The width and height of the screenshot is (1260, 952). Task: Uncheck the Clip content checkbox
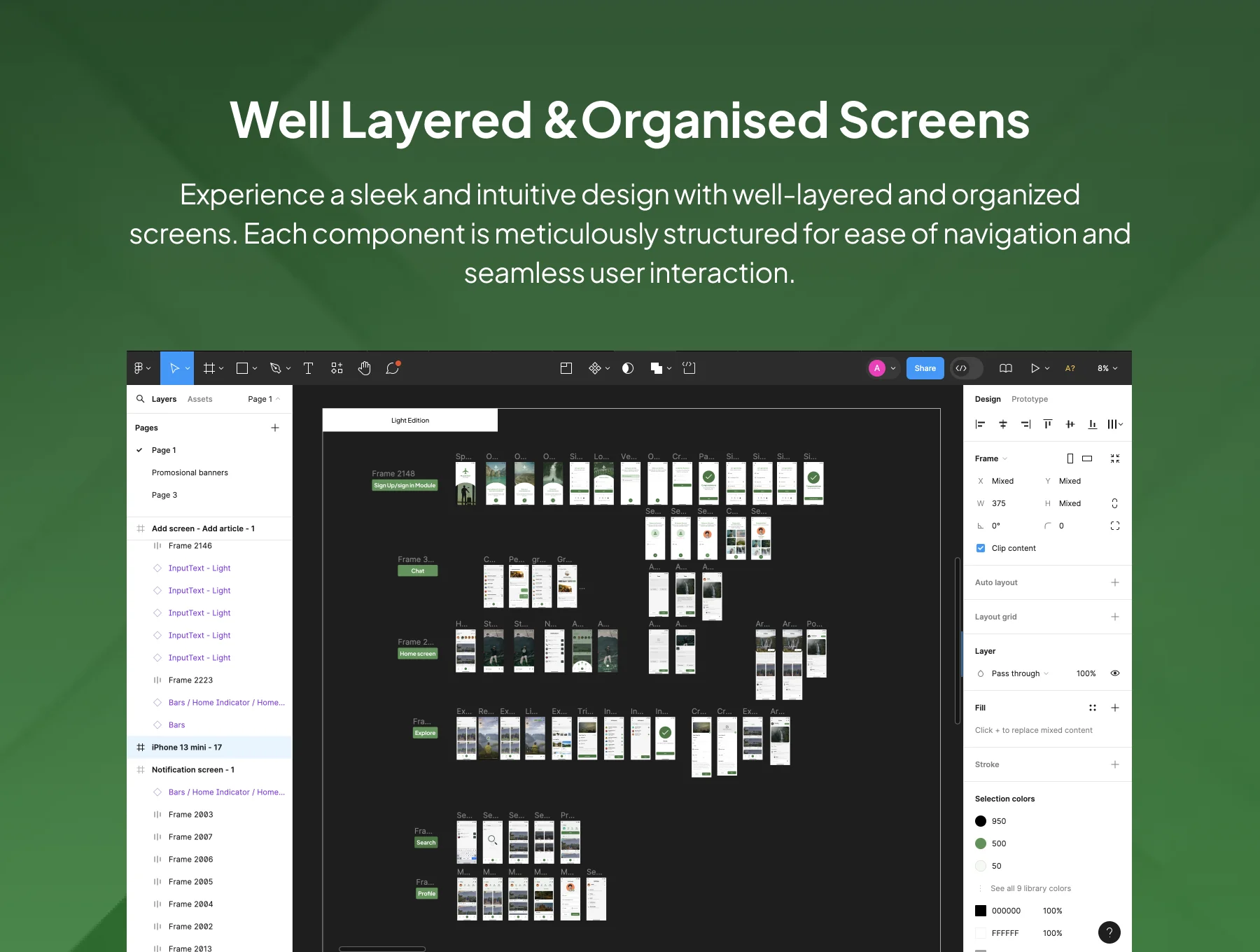tap(981, 548)
